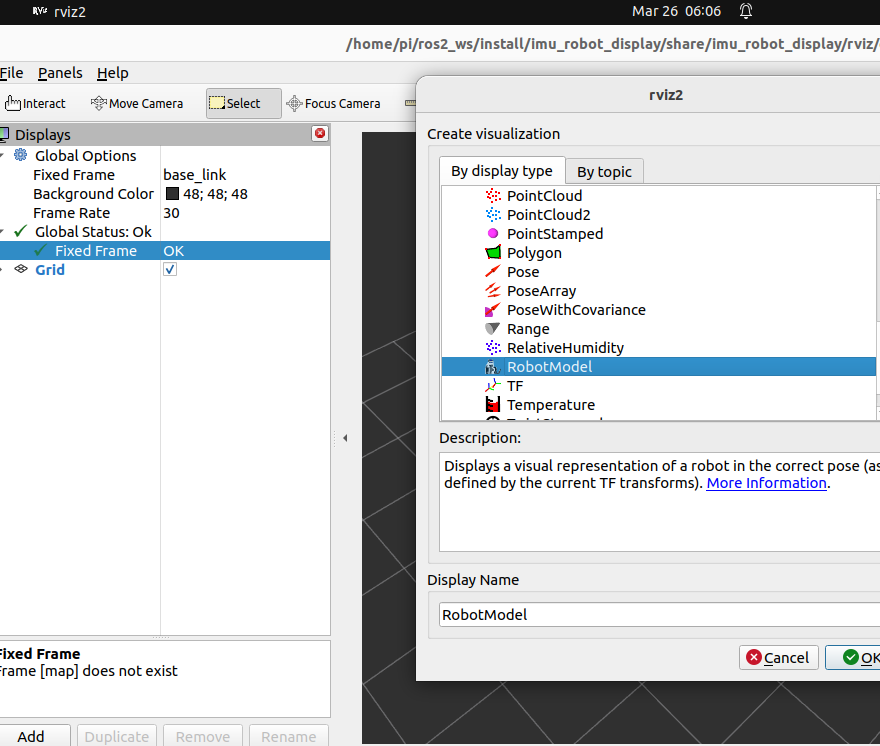Click the Global Options label
880x746 pixels.
(85, 155)
